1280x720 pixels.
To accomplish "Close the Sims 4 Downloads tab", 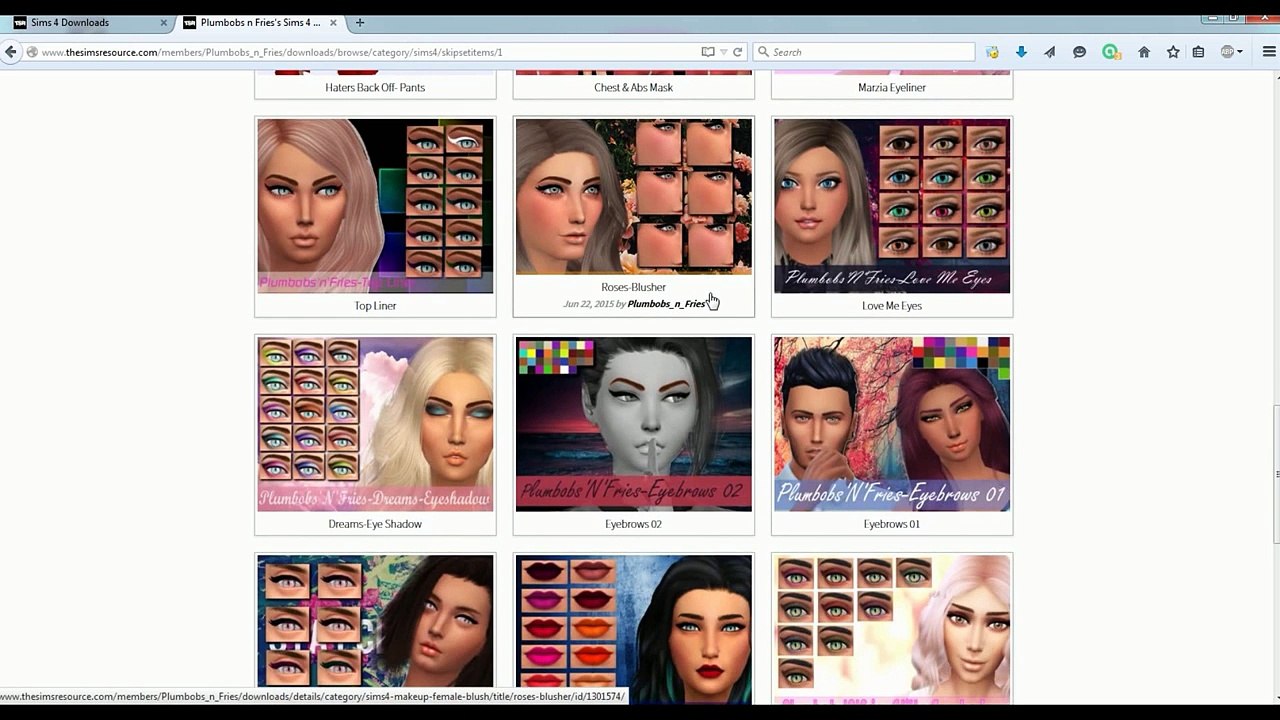I will (x=163, y=22).
